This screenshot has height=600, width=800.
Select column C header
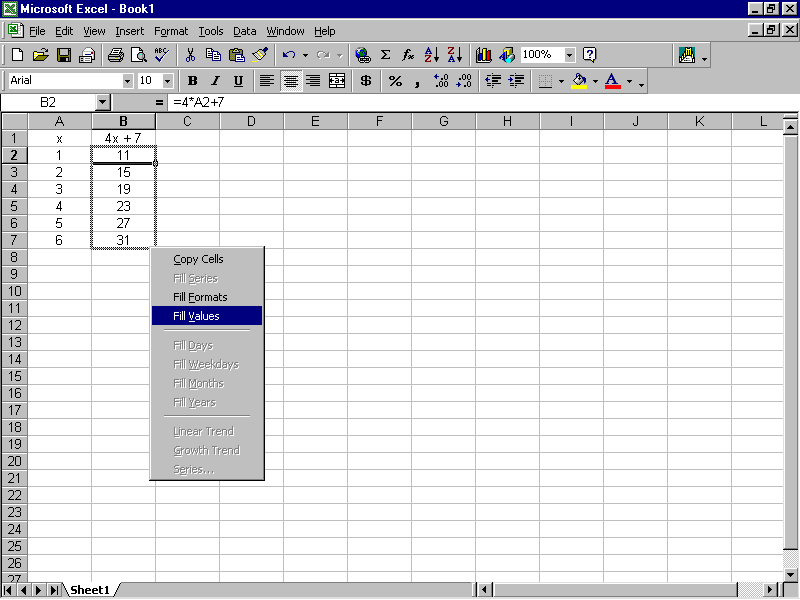pos(187,121)
